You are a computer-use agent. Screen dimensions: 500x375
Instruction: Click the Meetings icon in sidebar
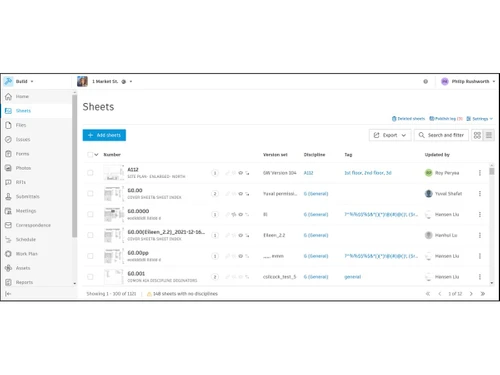click(8, 211)
